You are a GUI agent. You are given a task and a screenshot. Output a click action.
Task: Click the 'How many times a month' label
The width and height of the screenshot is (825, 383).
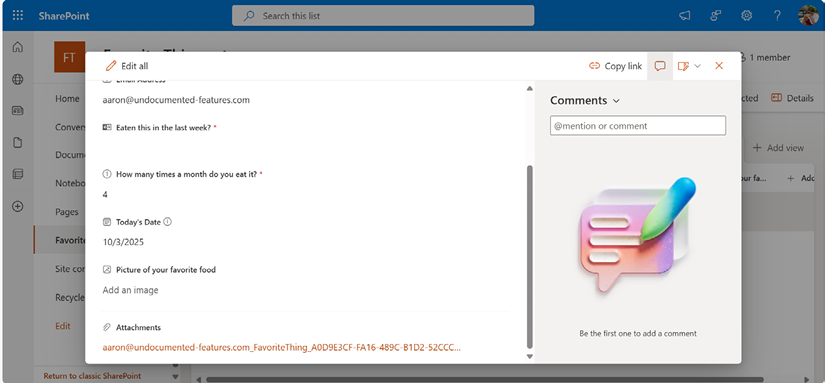186,174
